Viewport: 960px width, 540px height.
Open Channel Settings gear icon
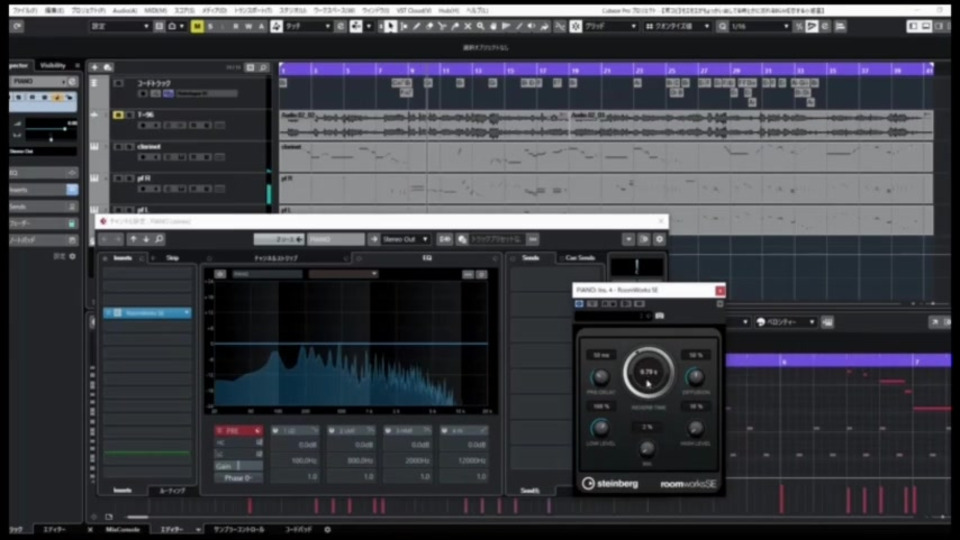pyautogui.click(x=659, y=239)
